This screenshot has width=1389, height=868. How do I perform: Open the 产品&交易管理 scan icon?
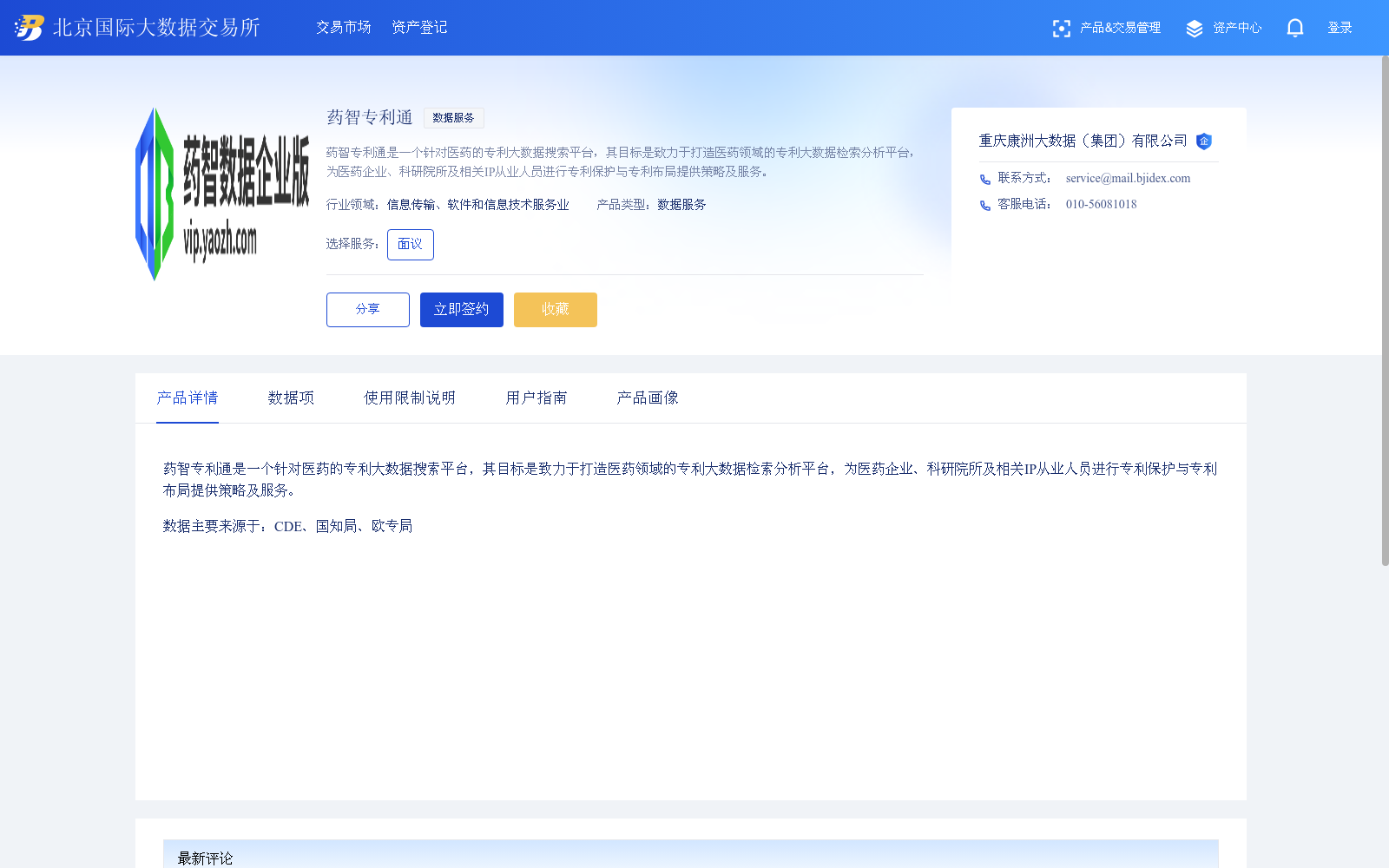tap(1061, 29)
